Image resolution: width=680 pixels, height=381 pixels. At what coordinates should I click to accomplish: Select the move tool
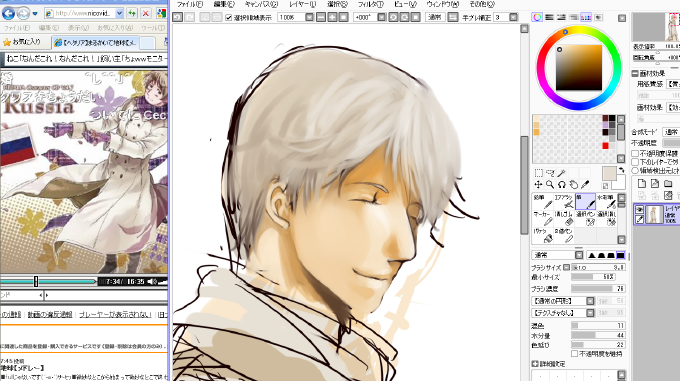pos(538,185)
